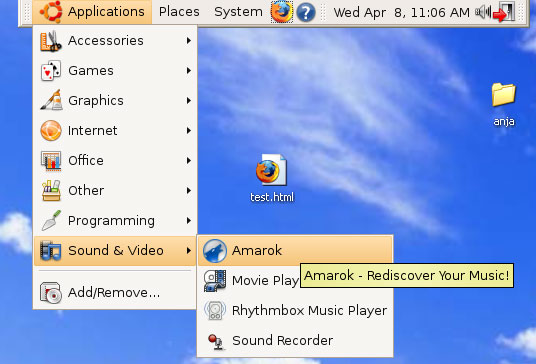
Task: Click the Other category box icon
Action: coord(51,190)
